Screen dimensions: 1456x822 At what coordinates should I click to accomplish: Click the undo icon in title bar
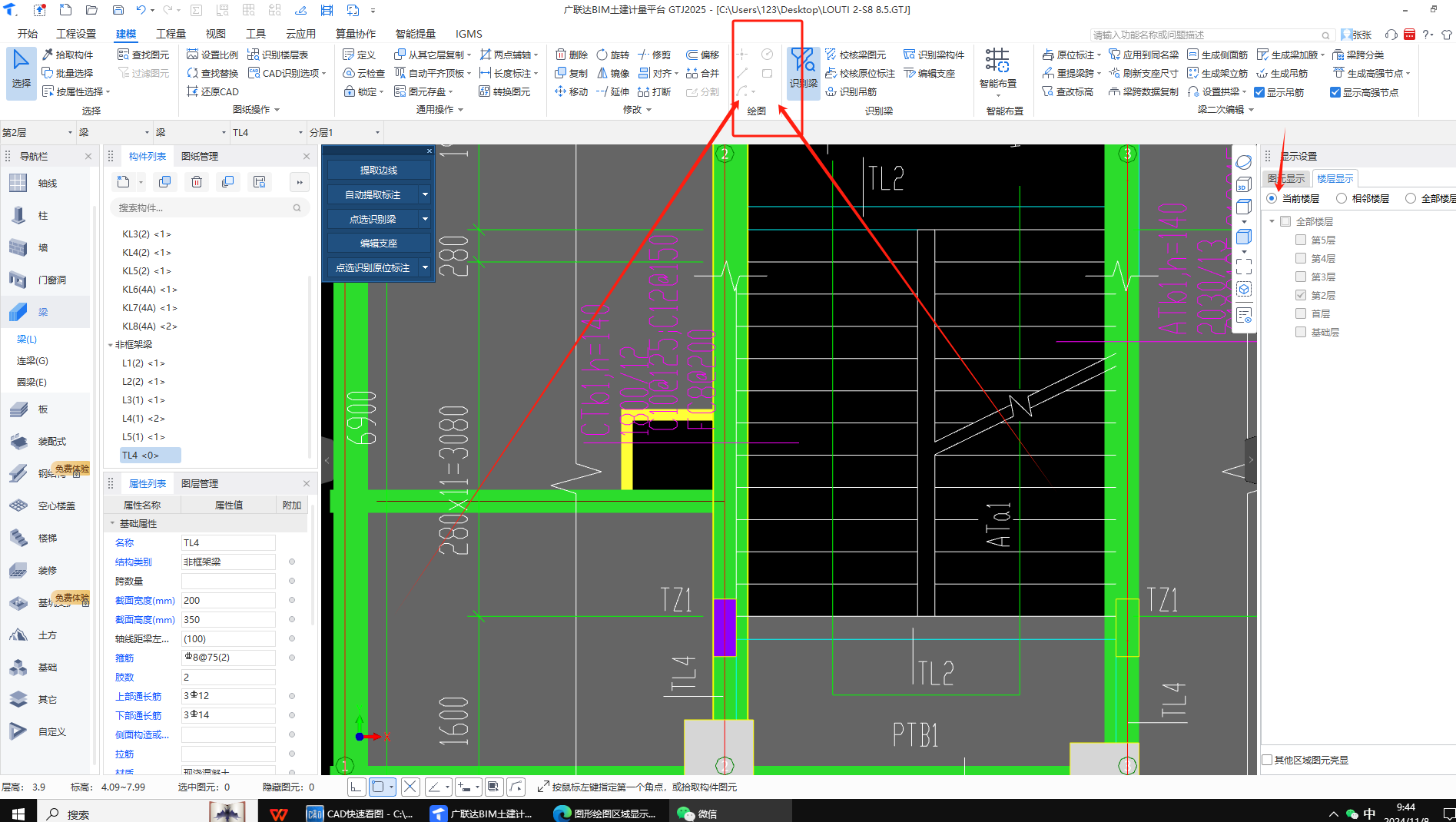[x=141, y=10]
